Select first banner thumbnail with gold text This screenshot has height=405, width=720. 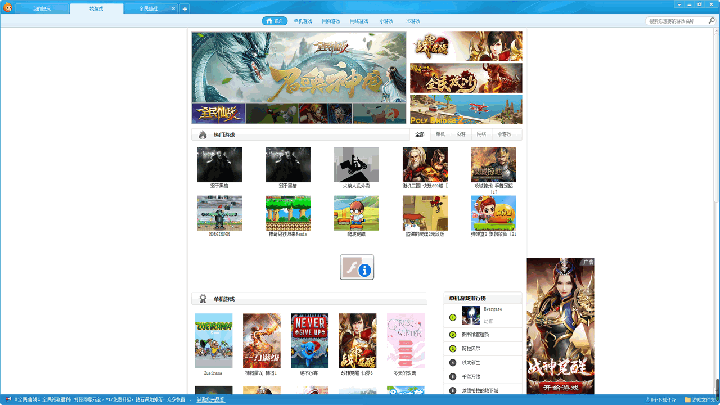point(218,114)
